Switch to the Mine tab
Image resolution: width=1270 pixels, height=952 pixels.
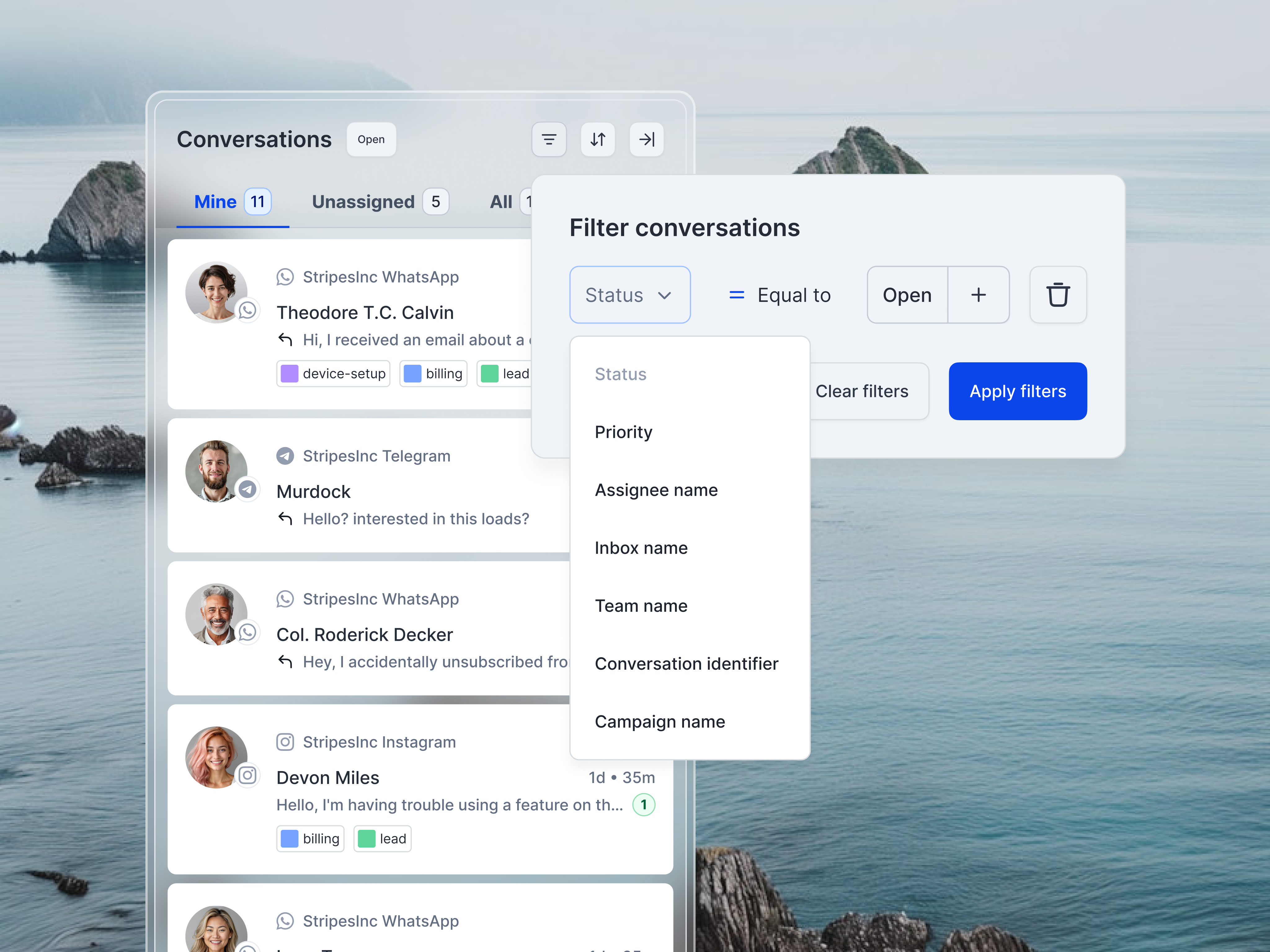coord(233,202)
